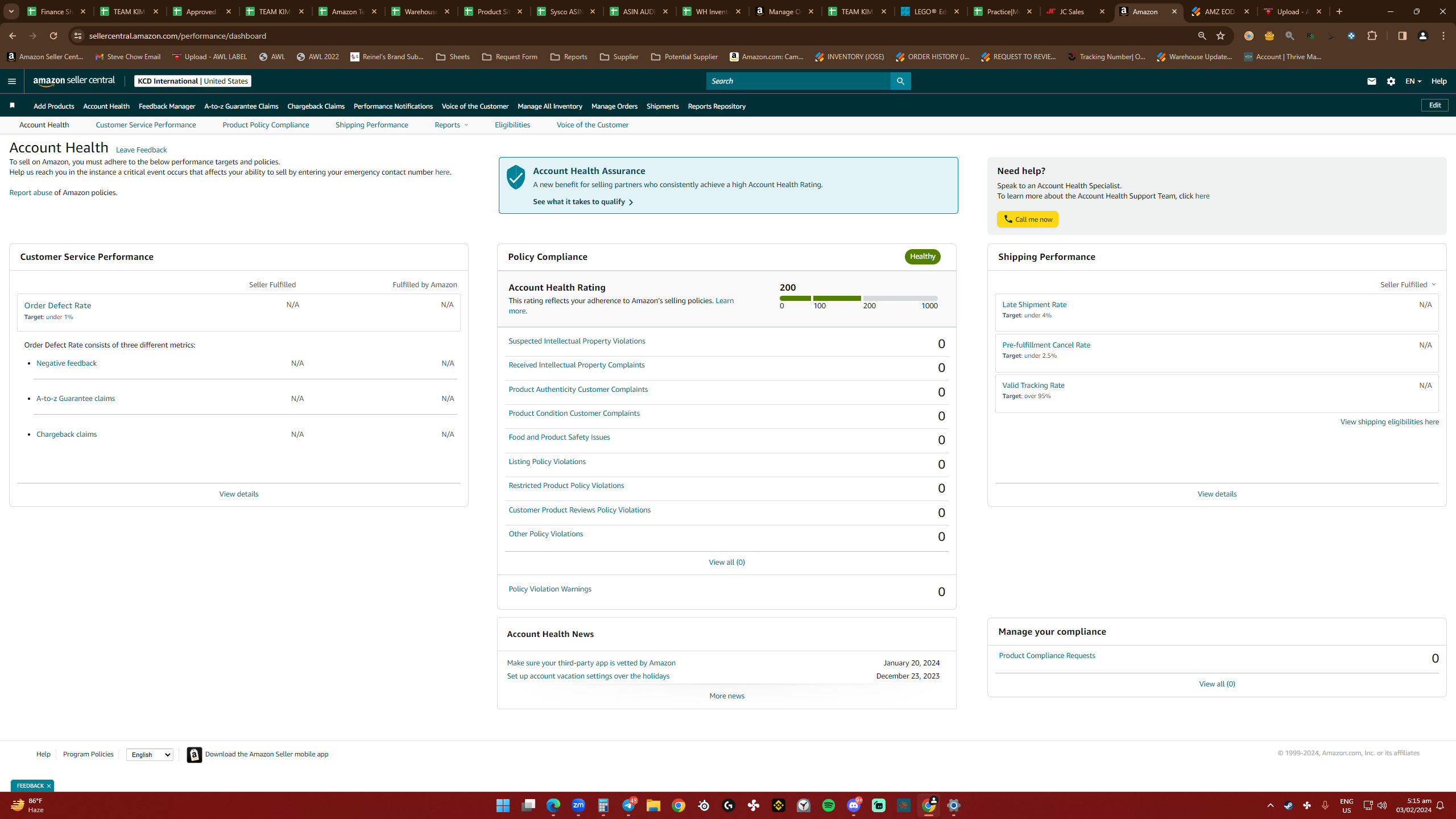Open Eligibilities tab
This screenshot has width=1456, height=819.
point(512,125)
